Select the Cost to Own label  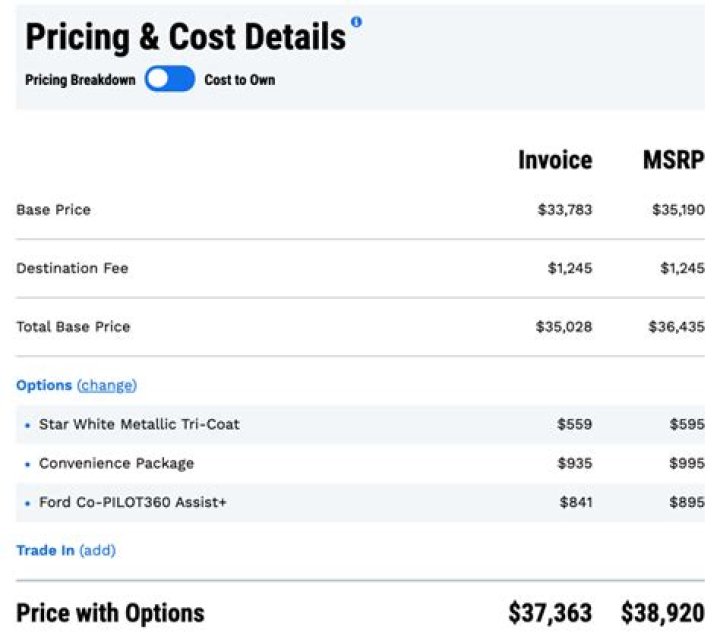[x=240, y=80]
